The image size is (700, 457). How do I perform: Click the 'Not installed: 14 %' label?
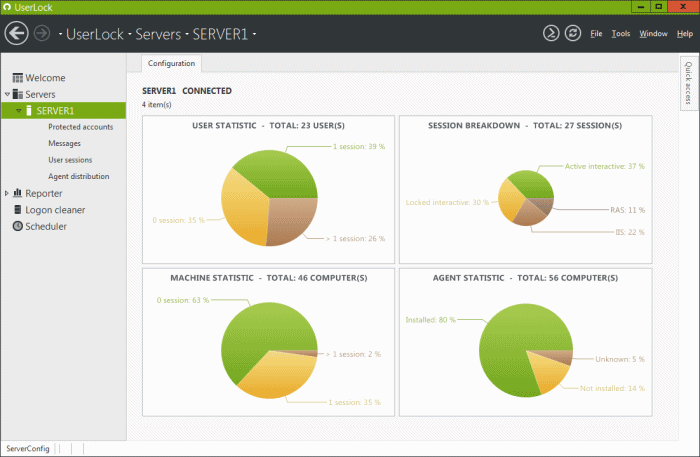pos(612,388)
